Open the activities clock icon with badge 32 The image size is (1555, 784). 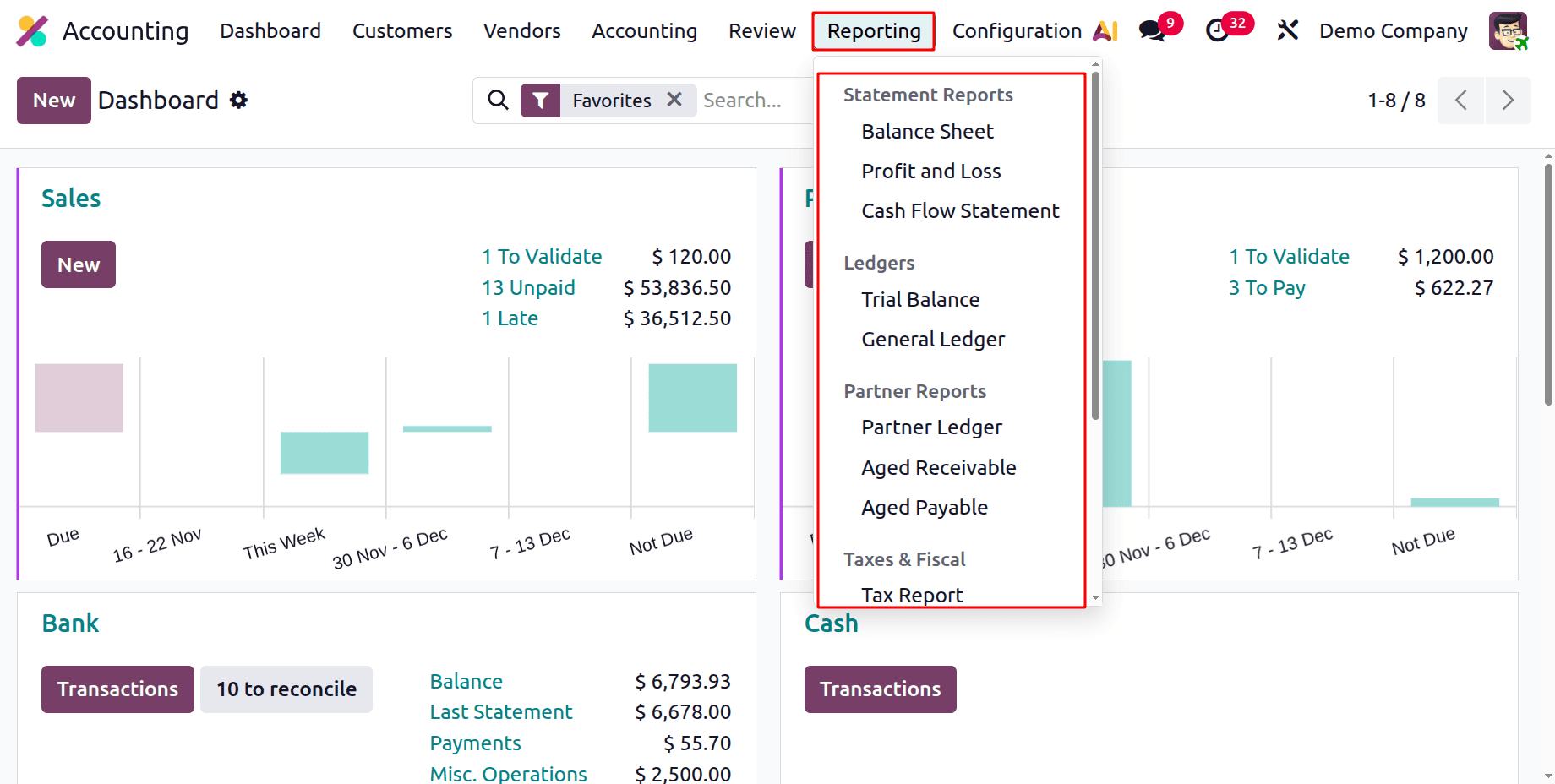(x=1217, y=31)
